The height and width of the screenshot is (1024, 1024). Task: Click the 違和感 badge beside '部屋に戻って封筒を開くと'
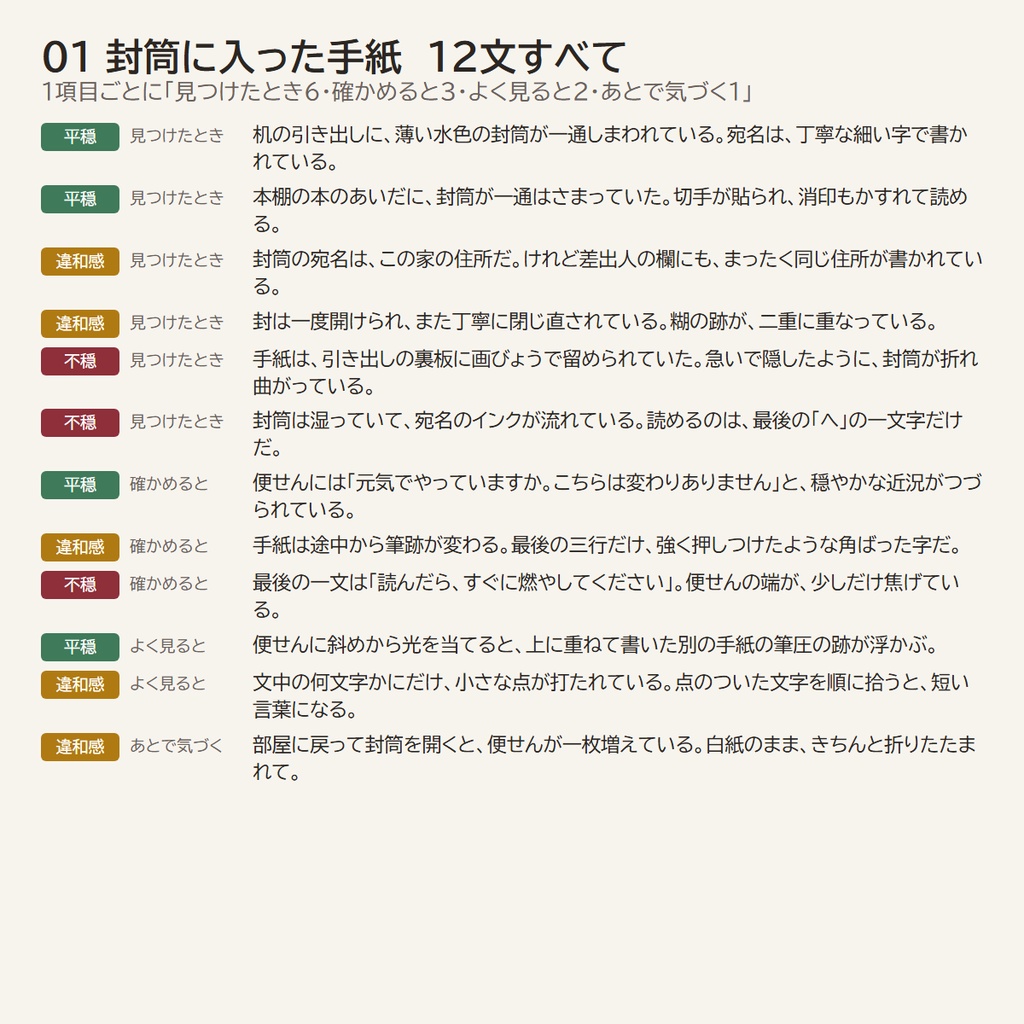click(80, 746)
